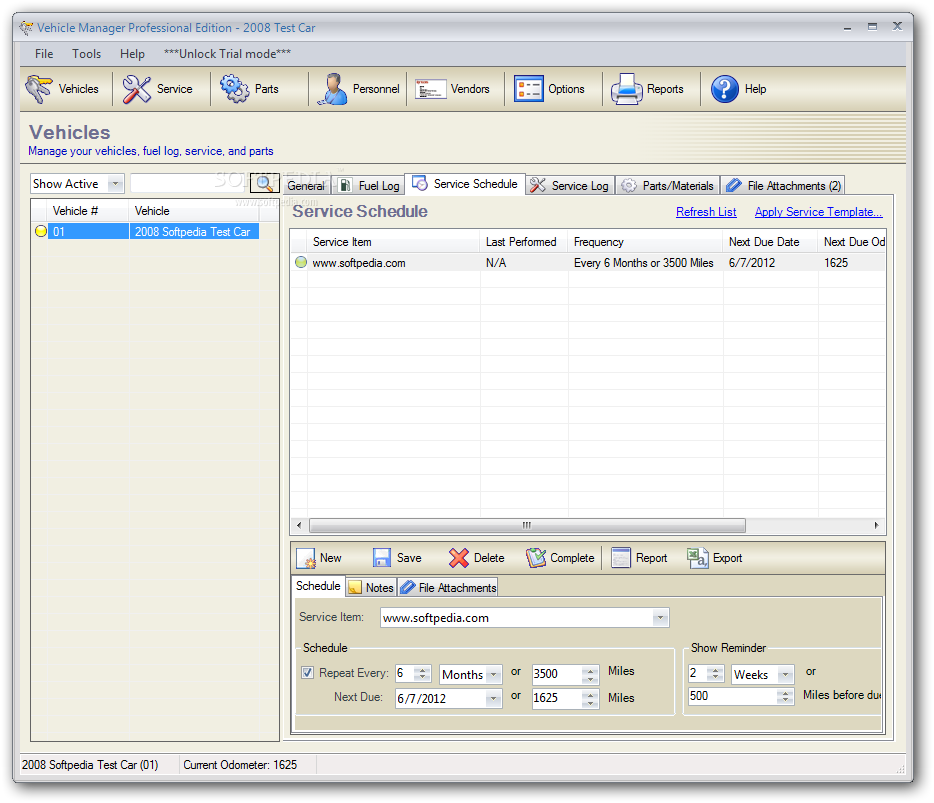This screenshot has height=803, width=934.
Task: Open the Parts gears icon
Action: pyautogui.click(x=234, y=89)
